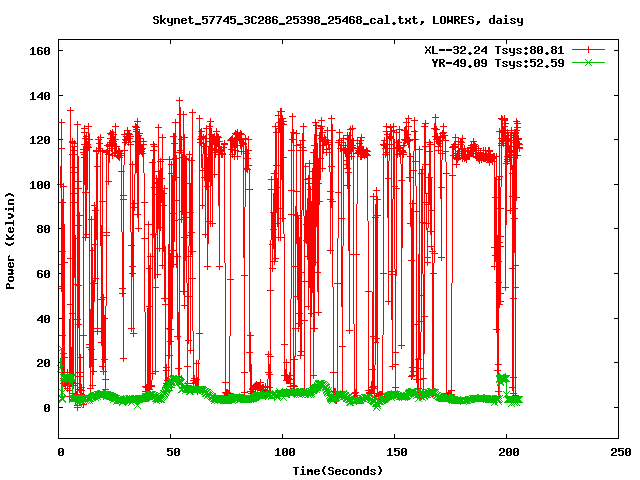Viewport: 640px width, 480px height.
Task: Click y-axis tick label 60
Action: click(43, 274)
